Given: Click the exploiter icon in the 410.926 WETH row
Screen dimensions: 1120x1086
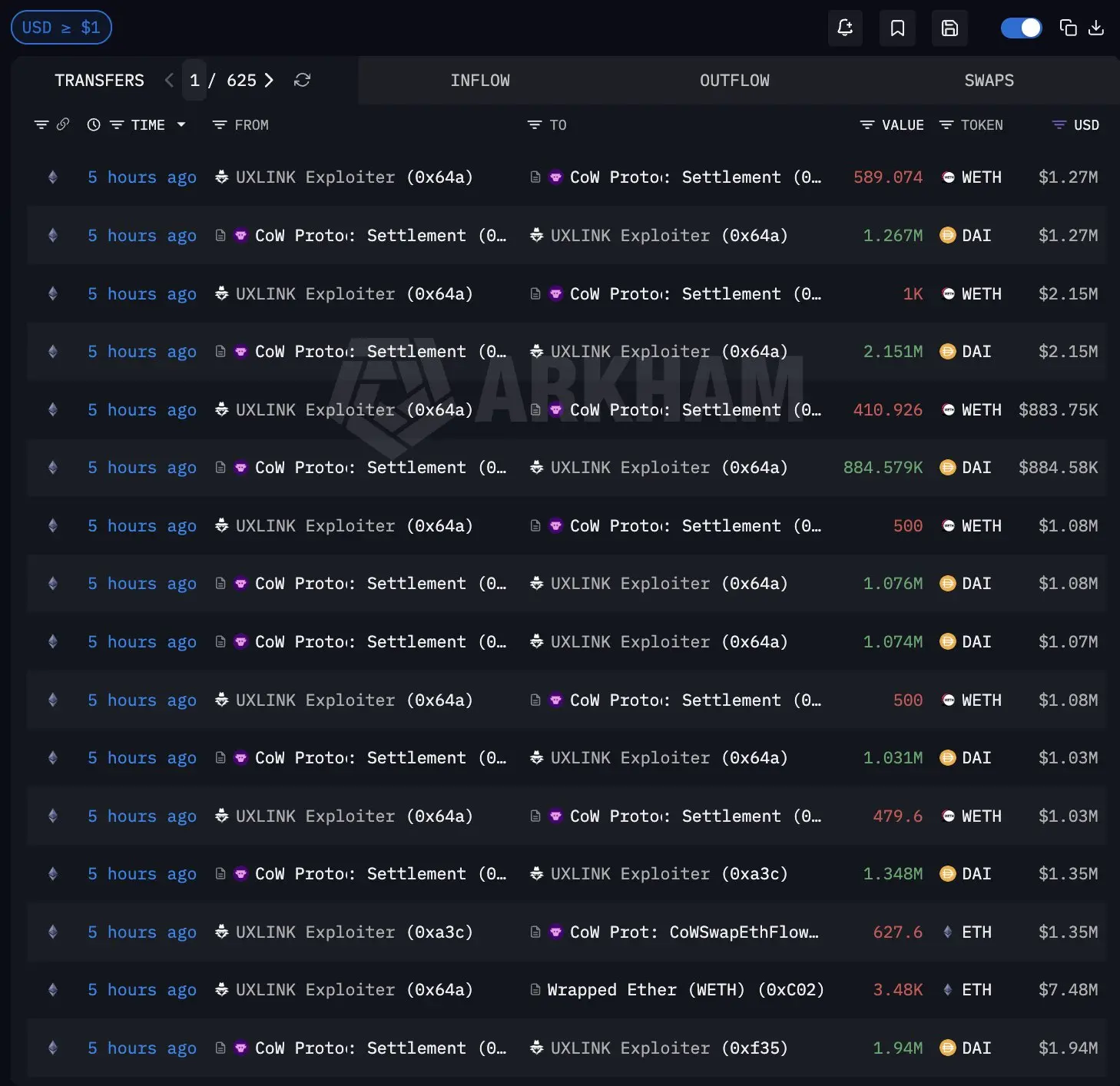Looking at the screenshot, I should pos(222,409).
